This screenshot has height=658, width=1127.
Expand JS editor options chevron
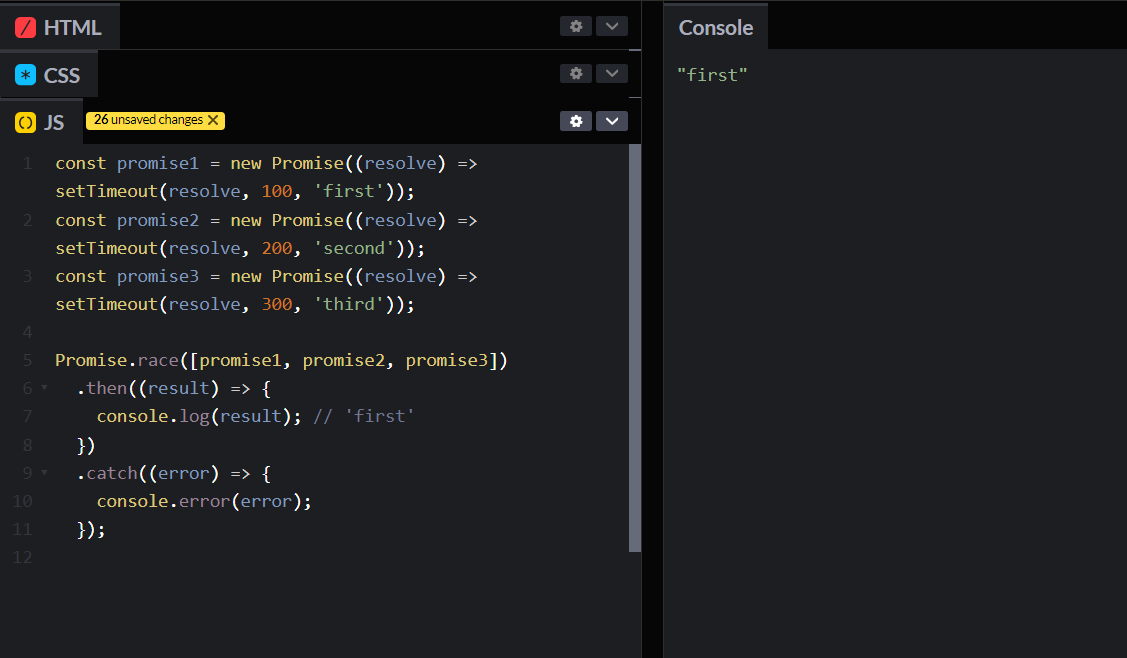coord(612,121)
